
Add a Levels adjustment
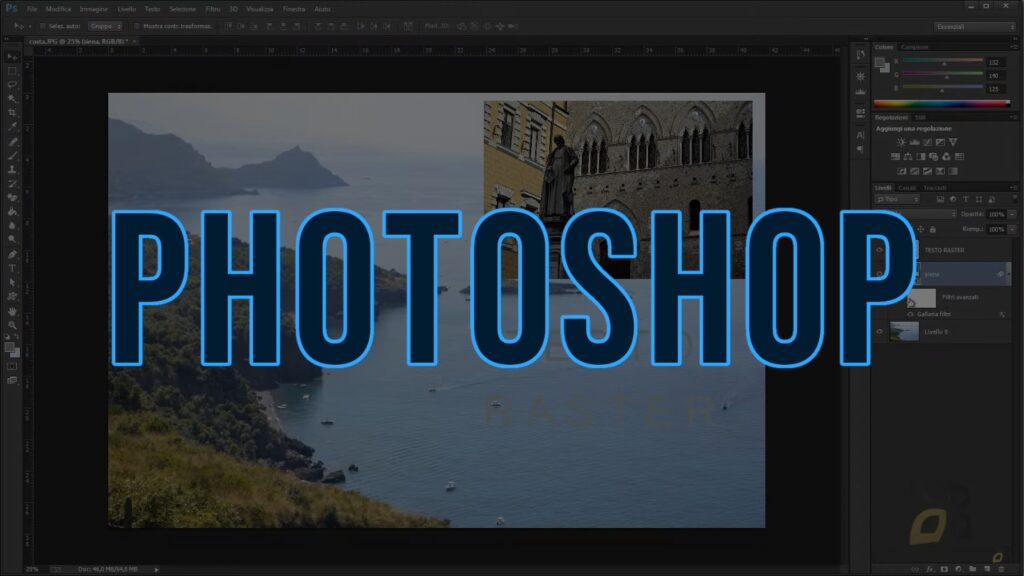click(914, 142)
